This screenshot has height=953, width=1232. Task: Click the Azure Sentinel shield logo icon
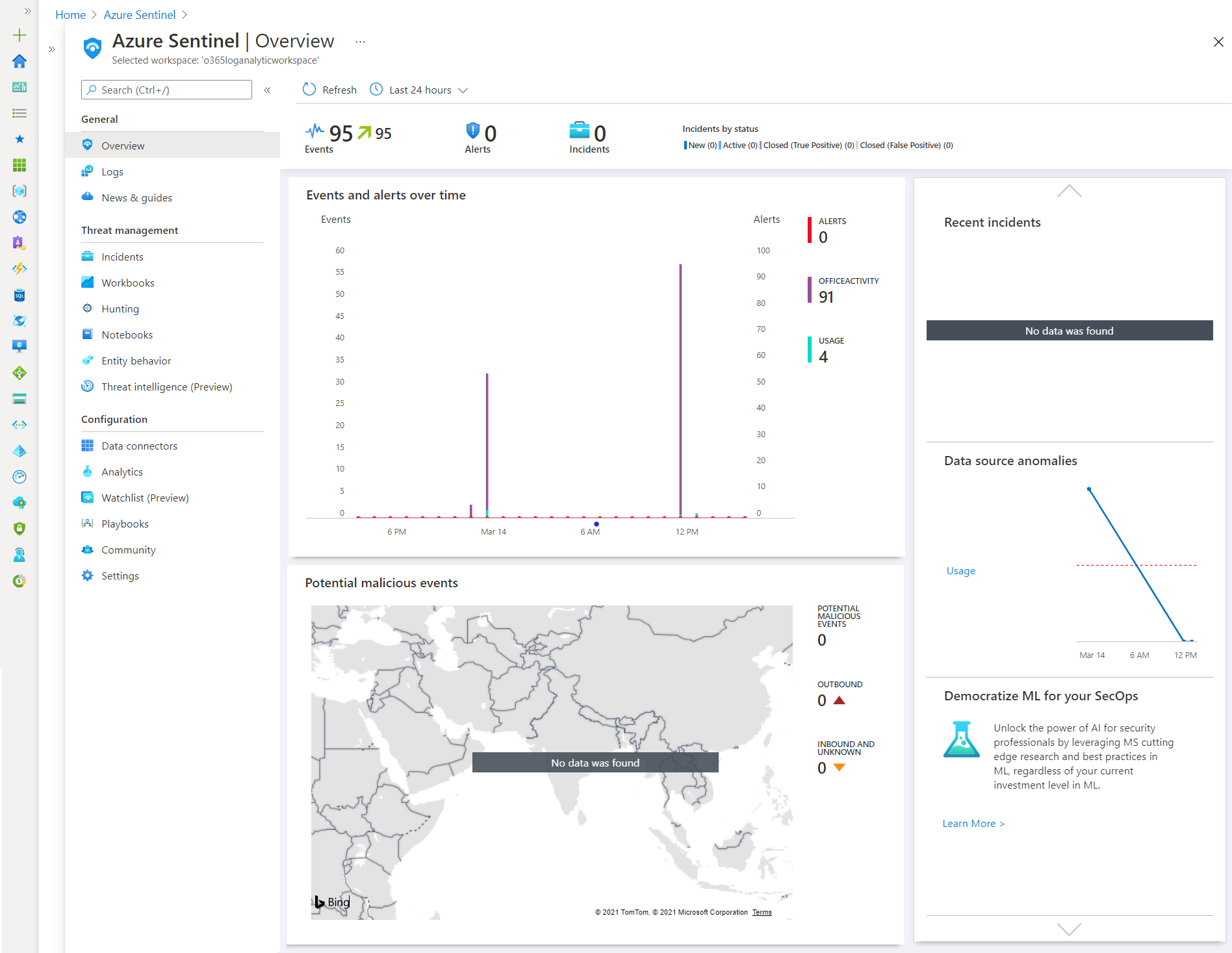[93, 48]
